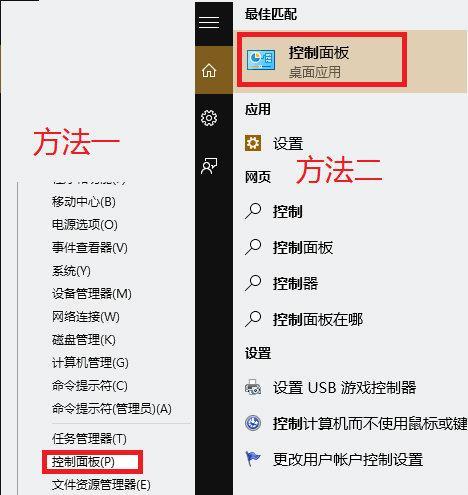Click the 设置 USB 游戏控制器 icon
Viewport: 468px width, 495px height.
(x=253, y=387)
